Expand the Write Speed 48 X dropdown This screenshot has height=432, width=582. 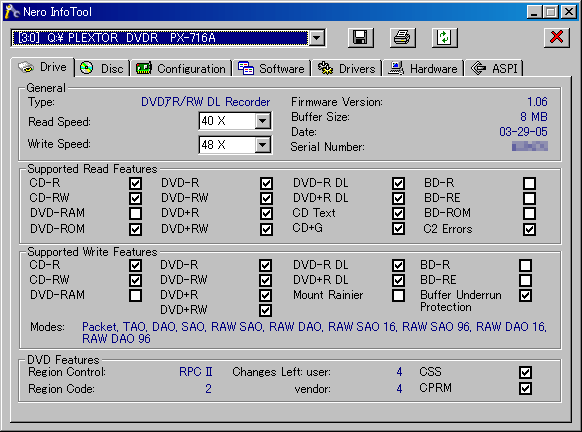click(x=262, y=145)
